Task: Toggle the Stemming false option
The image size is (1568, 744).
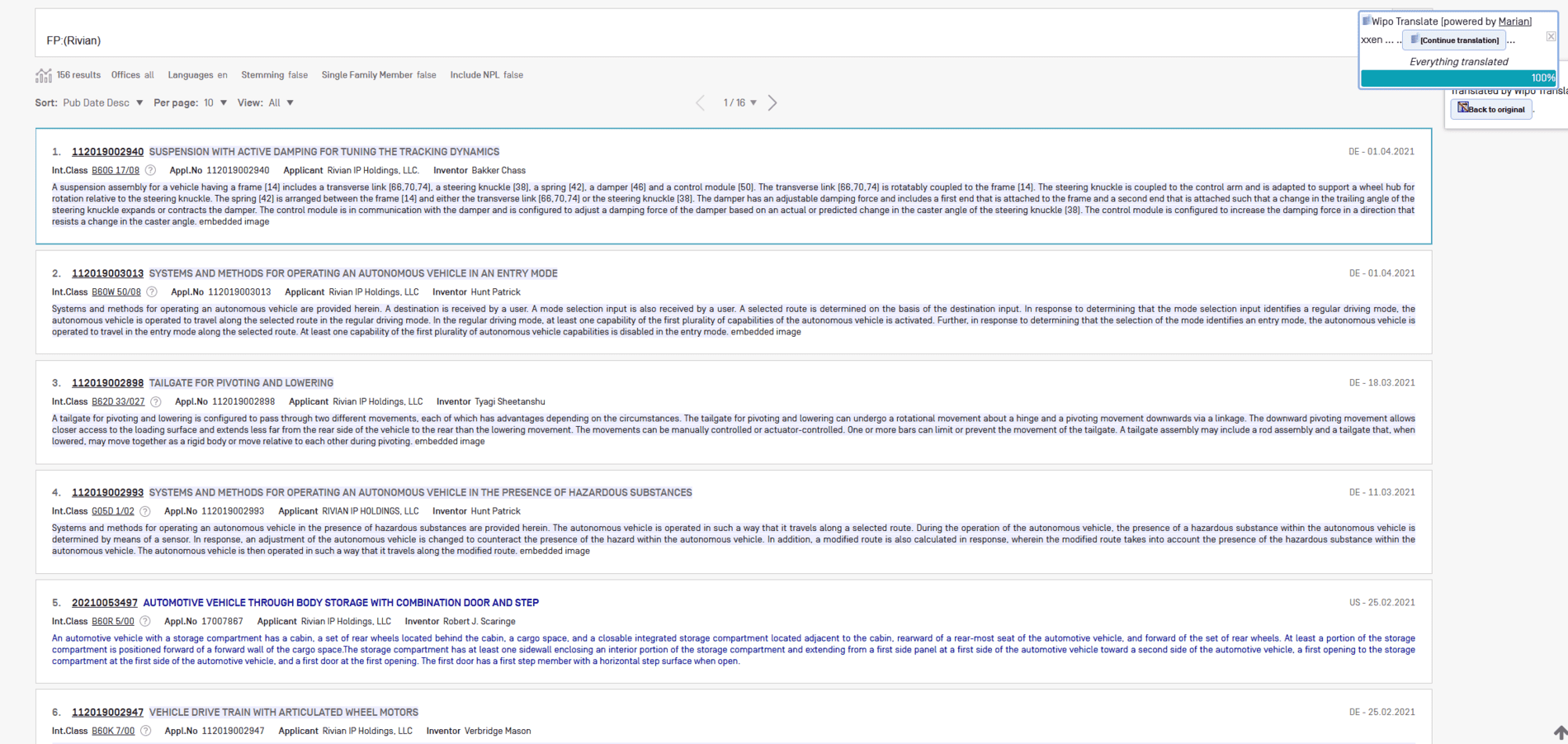Action: point(275,75)
